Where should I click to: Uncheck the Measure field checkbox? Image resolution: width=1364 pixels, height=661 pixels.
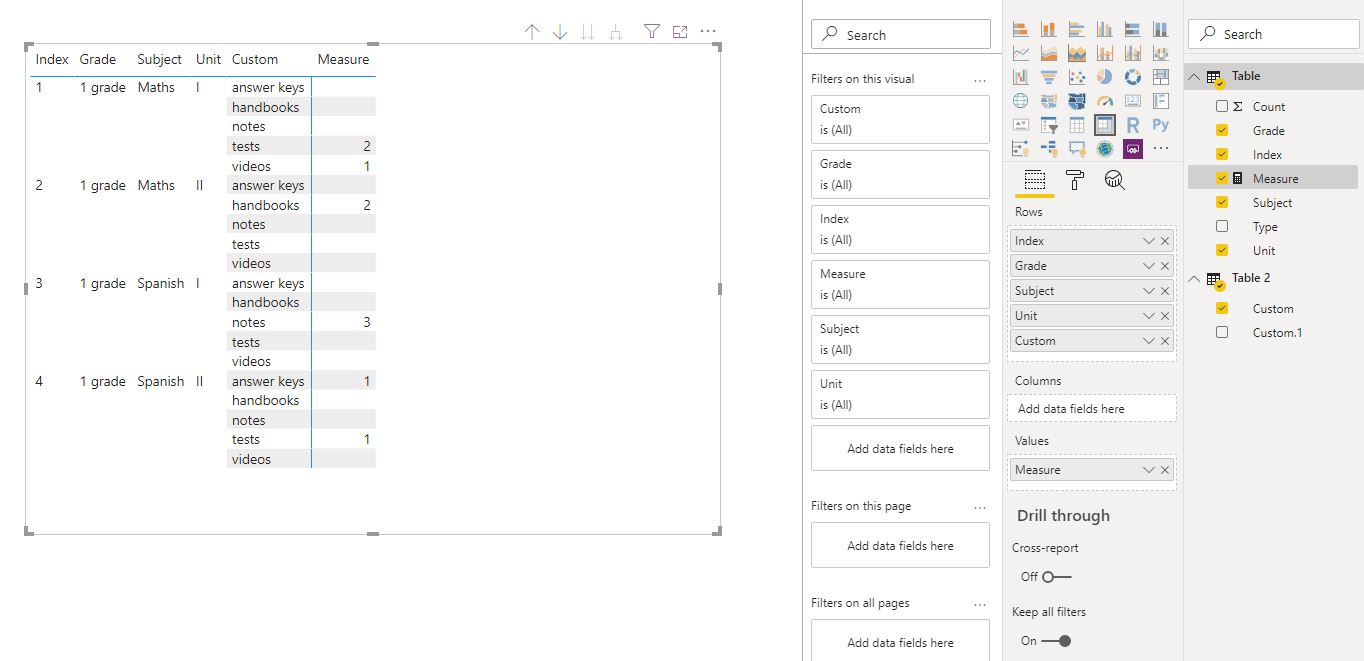[x=1222, y=178]
